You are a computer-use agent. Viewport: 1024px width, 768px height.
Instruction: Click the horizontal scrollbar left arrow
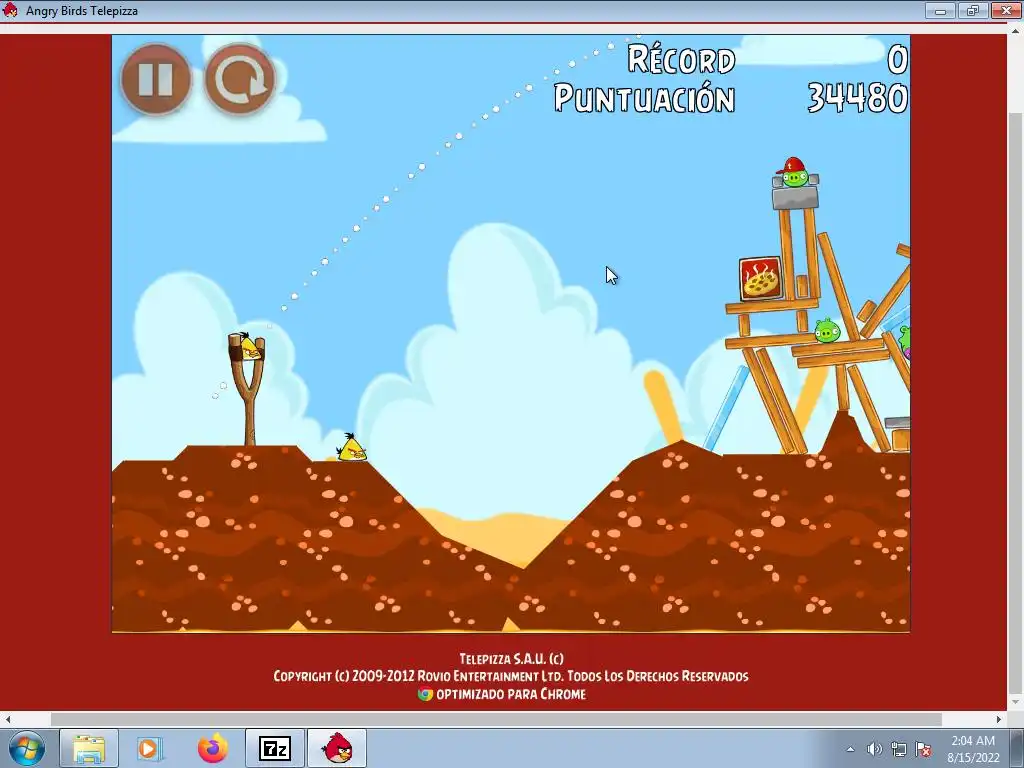[7, 719]
